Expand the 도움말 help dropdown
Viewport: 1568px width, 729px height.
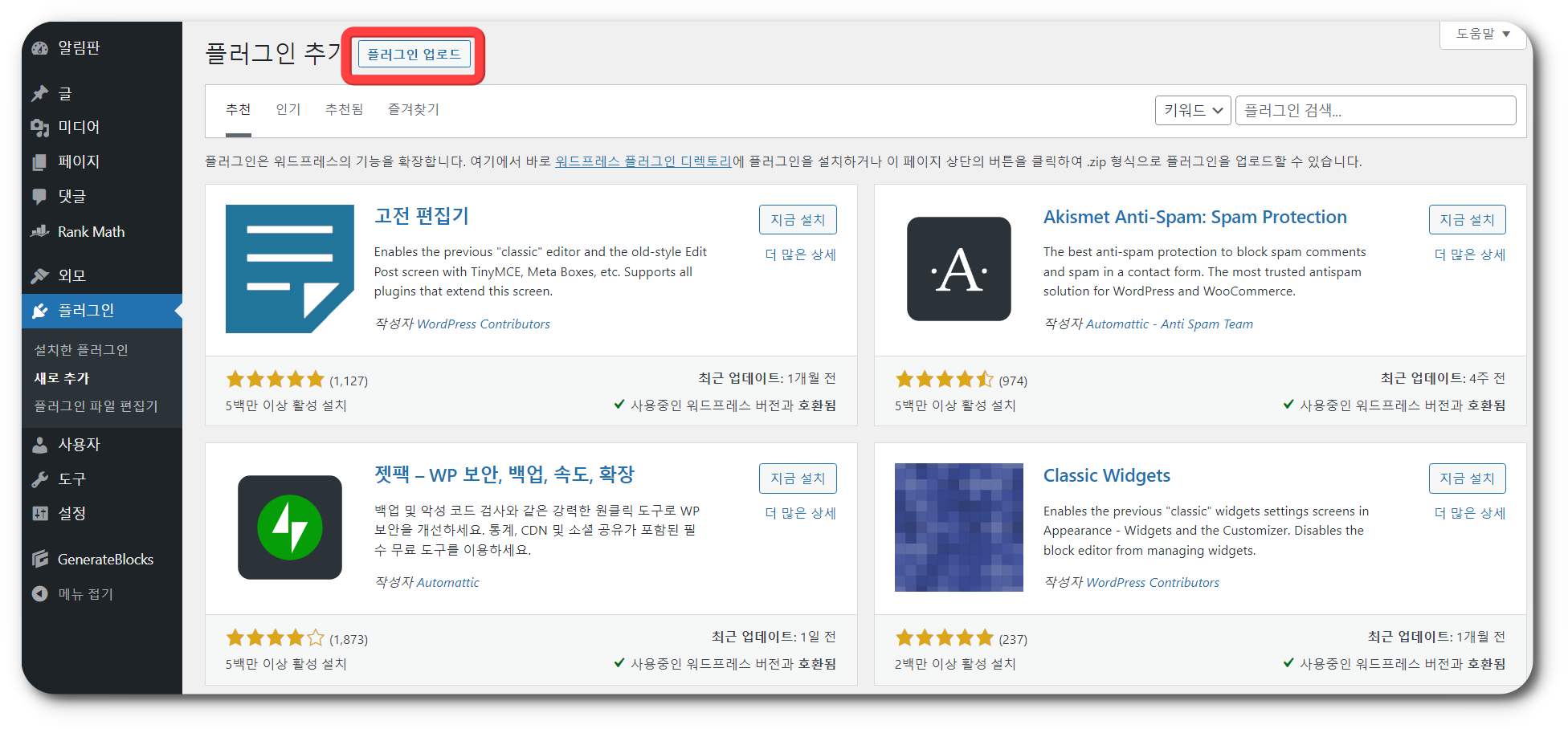(x=1483, y=35)
